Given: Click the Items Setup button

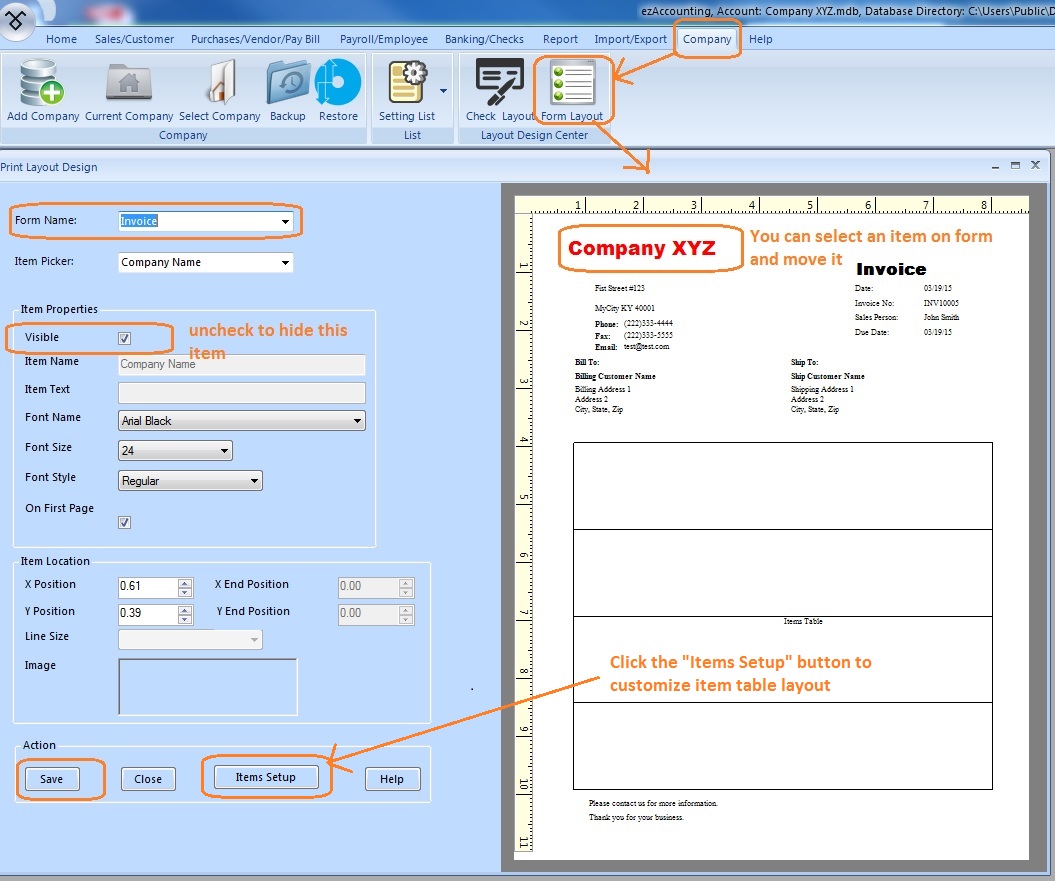Looking at the screenshot, I should point(265,777).
